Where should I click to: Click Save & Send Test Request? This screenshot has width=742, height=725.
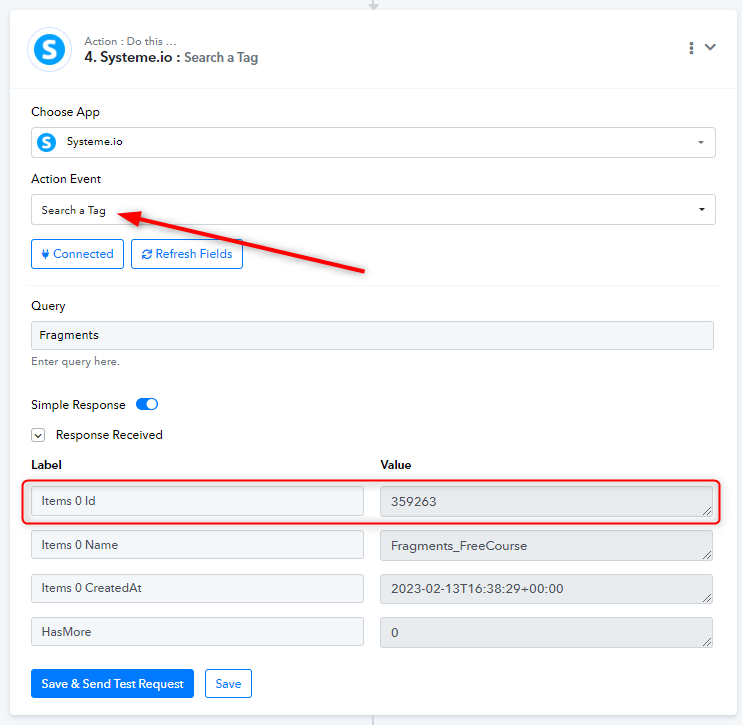click(113, 683)
